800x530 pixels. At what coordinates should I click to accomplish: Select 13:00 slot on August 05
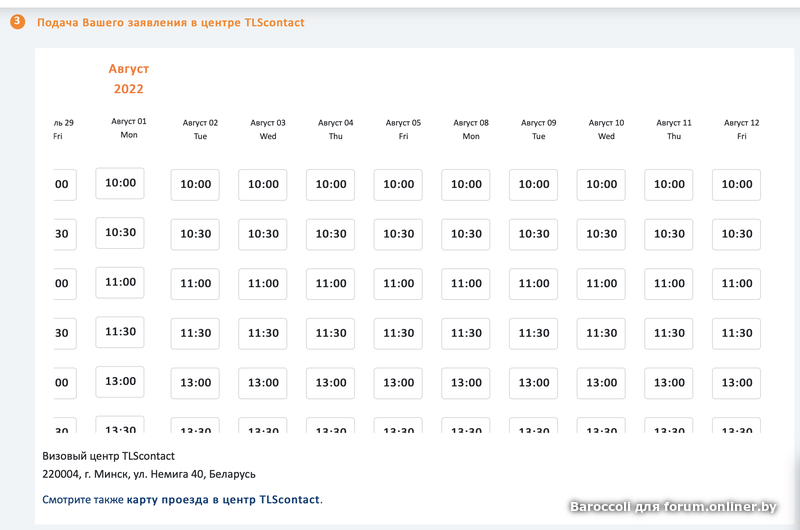click(398, 382)
